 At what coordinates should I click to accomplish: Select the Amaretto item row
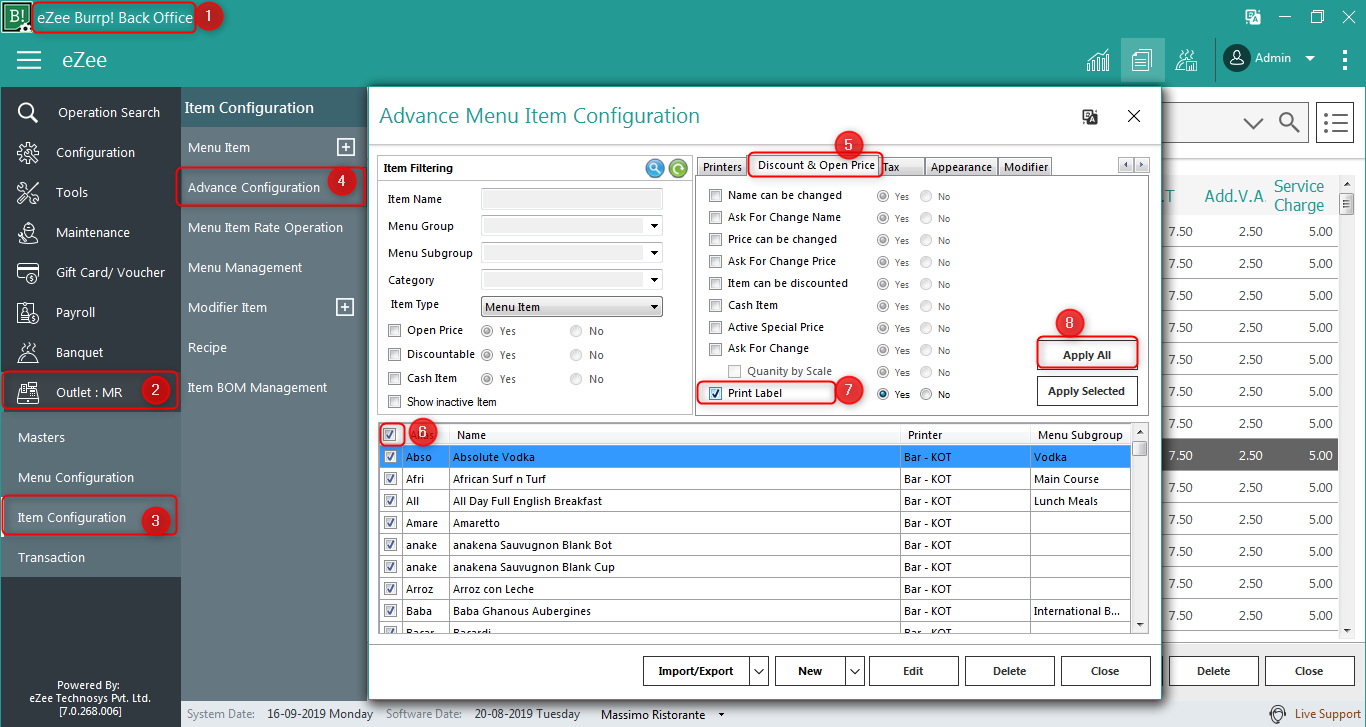click(756, 523)
